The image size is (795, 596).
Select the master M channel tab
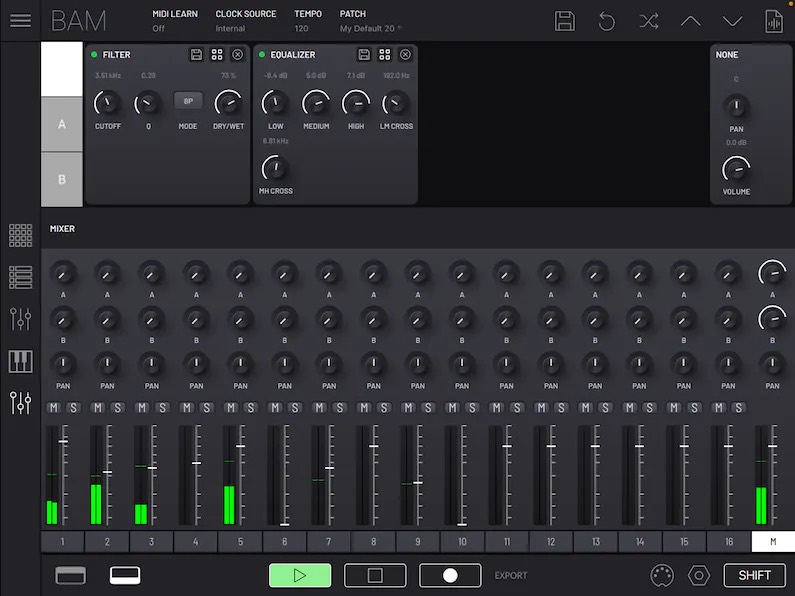click(773, 542)
